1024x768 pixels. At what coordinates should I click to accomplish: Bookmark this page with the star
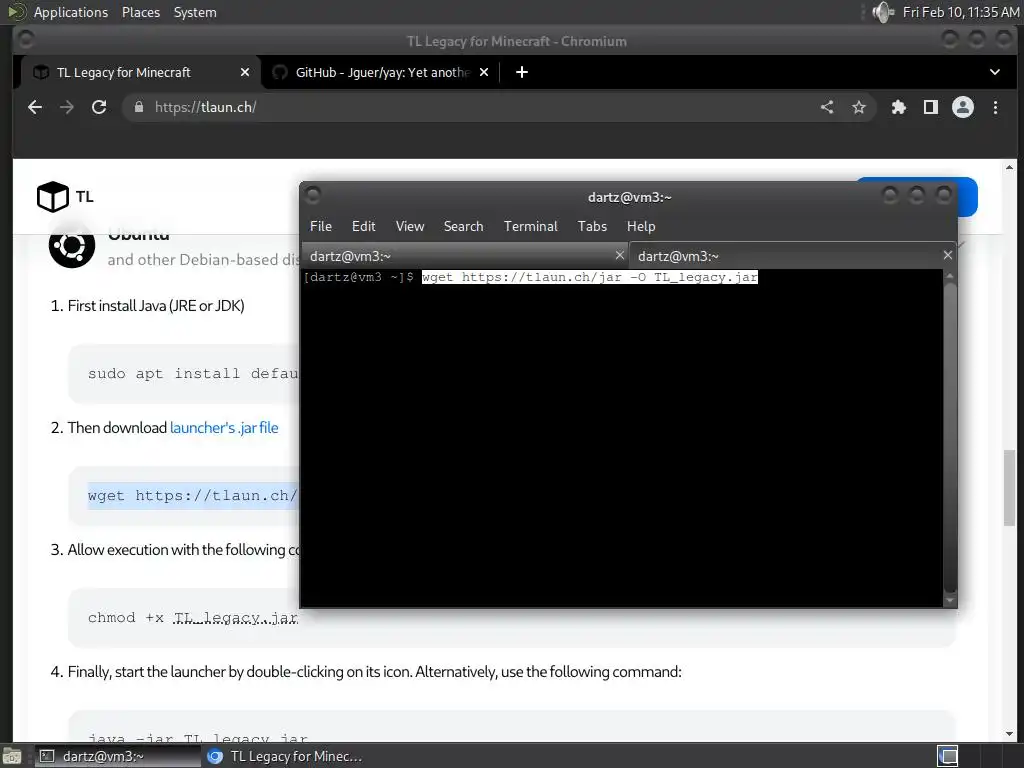click(859, 107)
